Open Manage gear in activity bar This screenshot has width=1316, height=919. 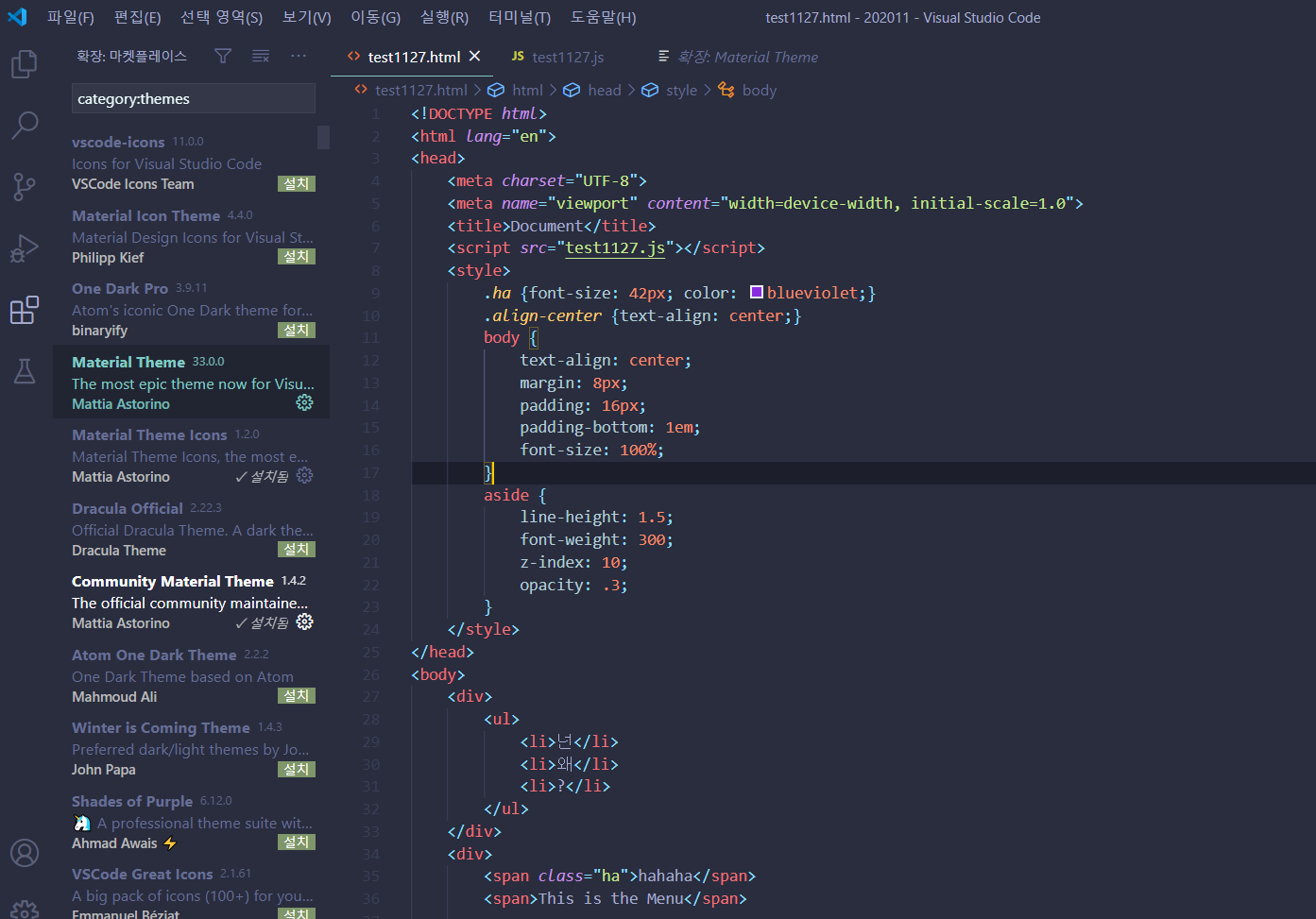point(25,910)
